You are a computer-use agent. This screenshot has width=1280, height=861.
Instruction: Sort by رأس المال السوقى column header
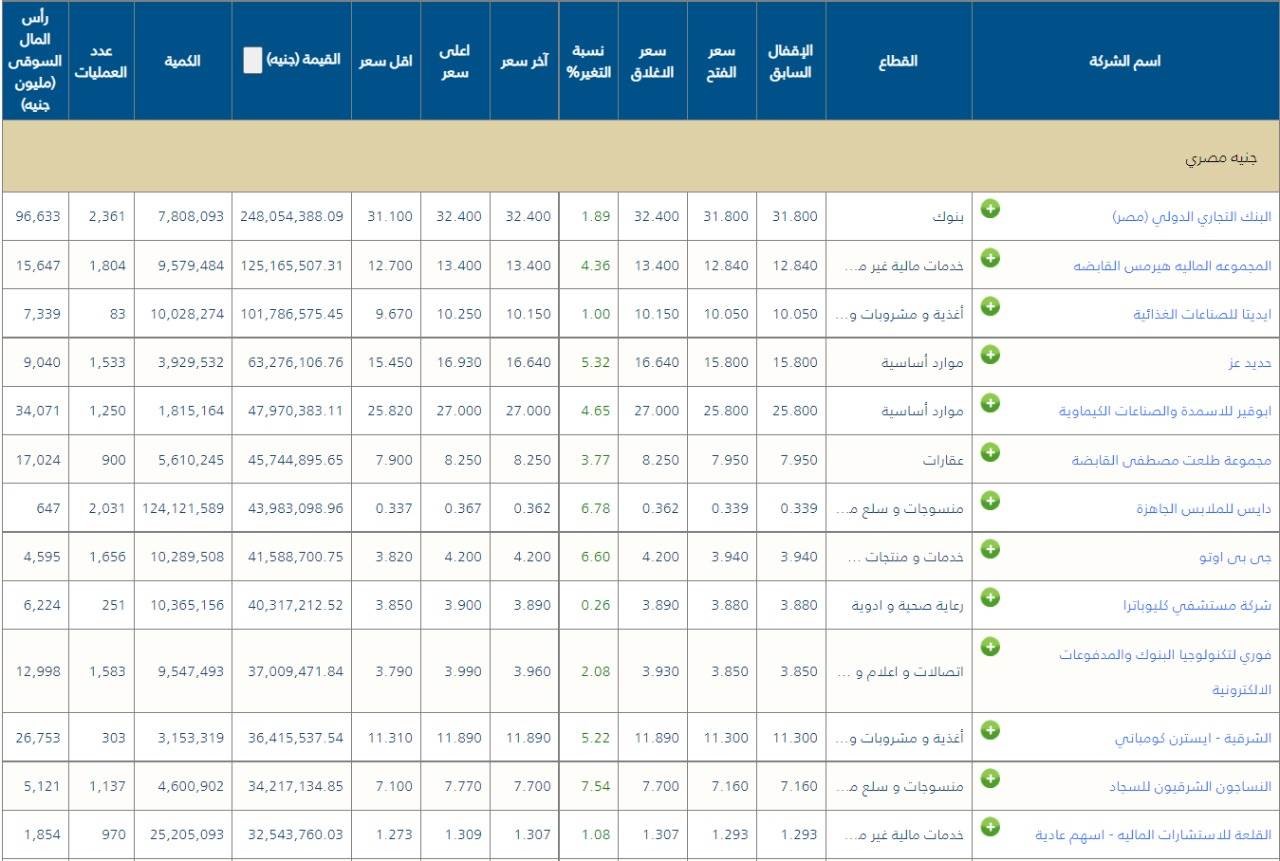coord(36,61)
